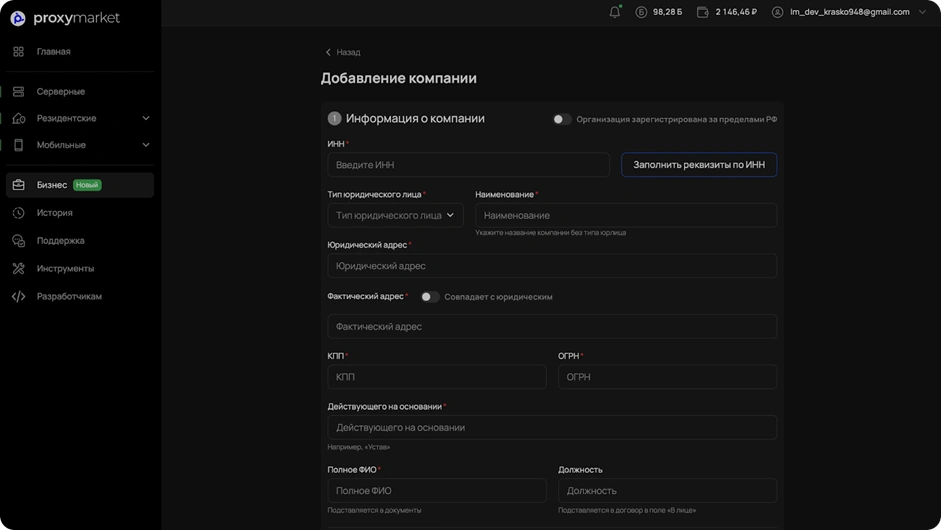Click Заполнить реквизиты по ИНН button

[699, 164]
